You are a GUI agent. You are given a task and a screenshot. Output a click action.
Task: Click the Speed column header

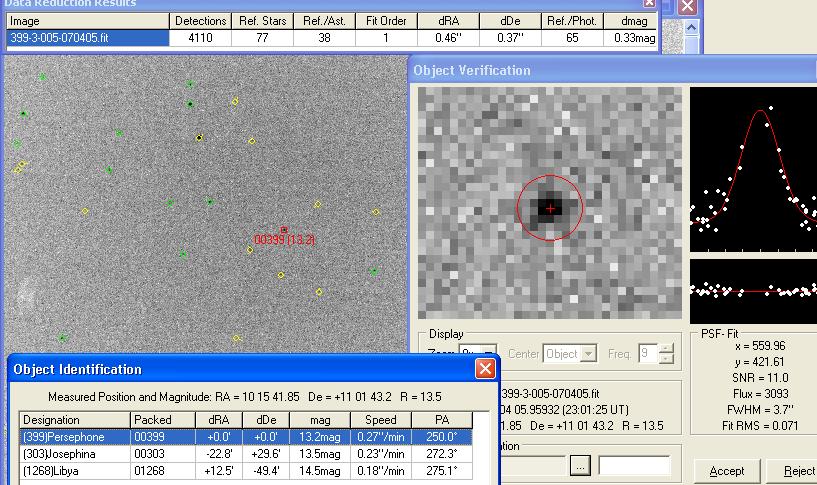coord(381,420)
